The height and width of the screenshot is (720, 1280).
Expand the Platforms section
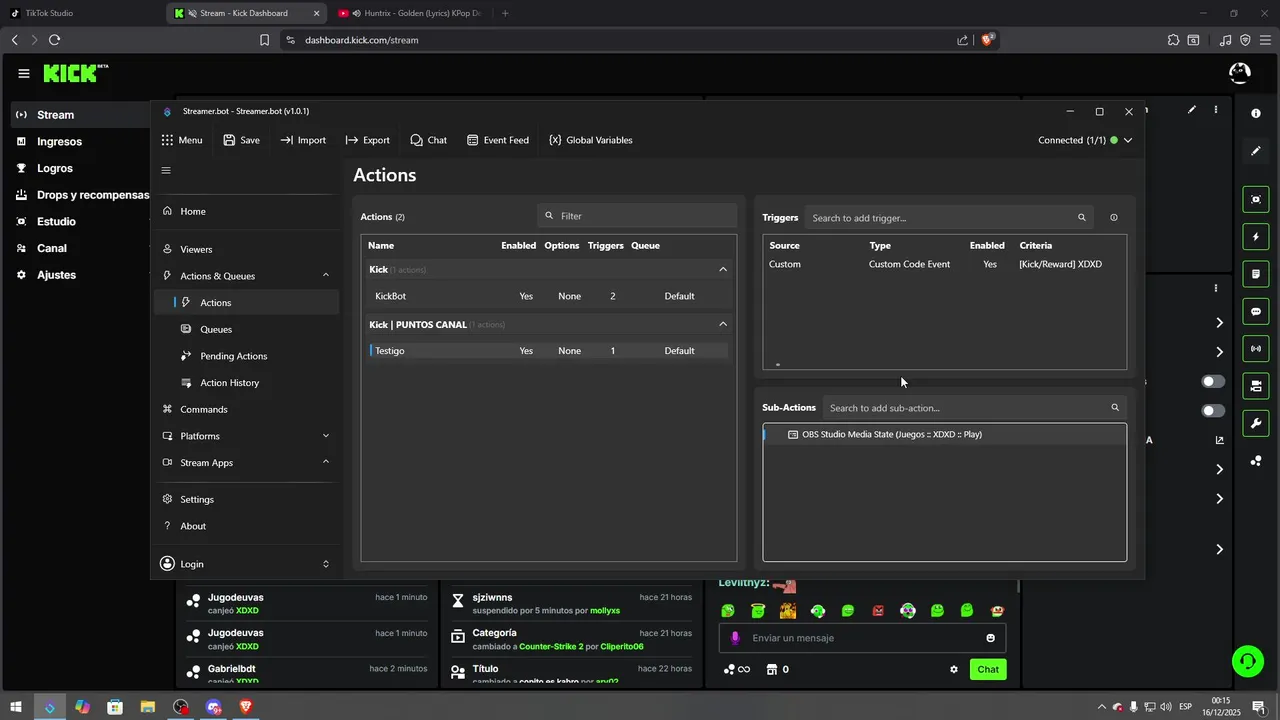coord(326,436)
